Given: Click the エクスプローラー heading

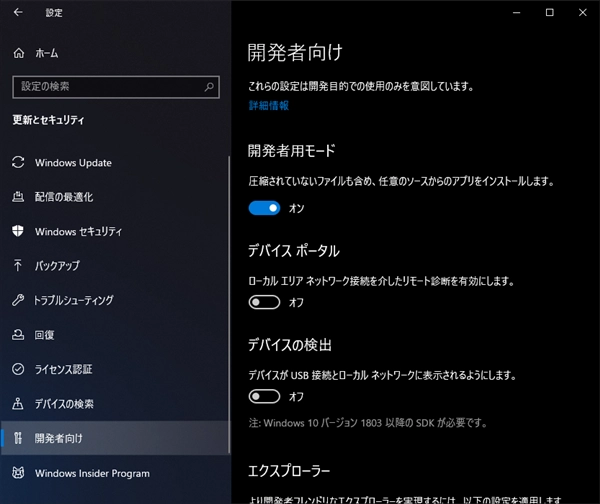Looking at the screenshot, I should coord(289,471).
